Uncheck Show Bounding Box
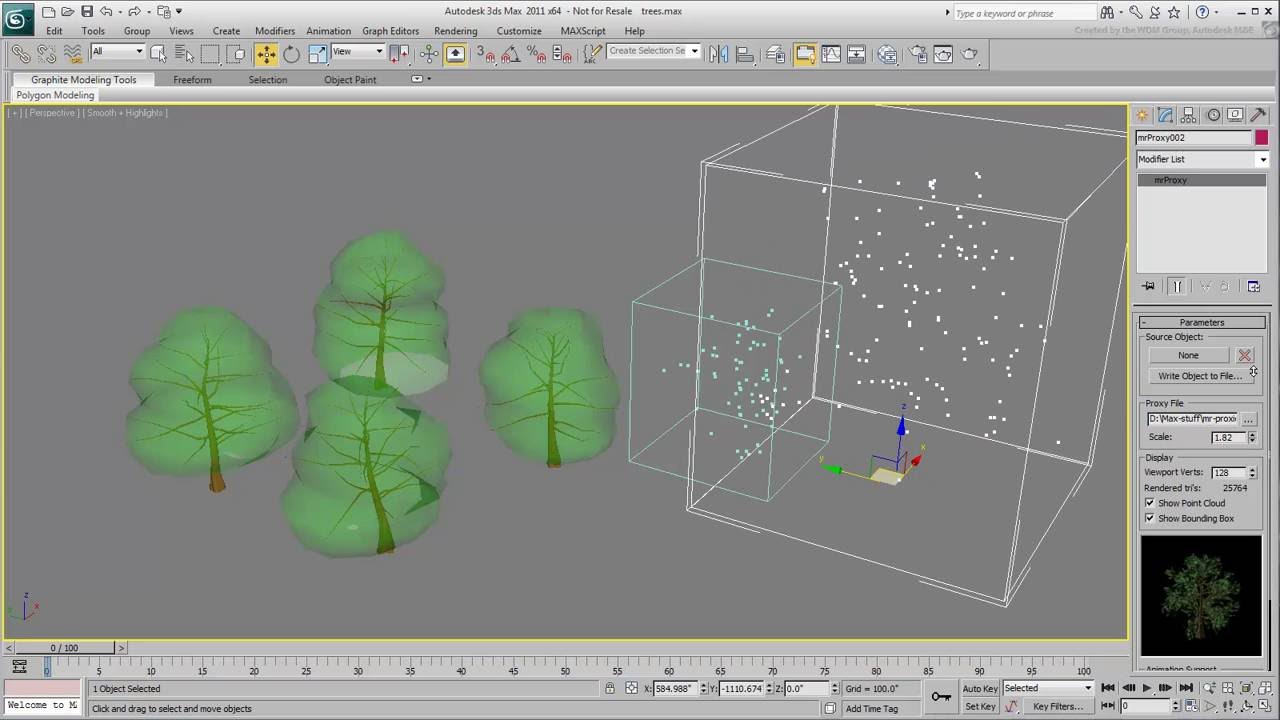 coord(1149,518)
